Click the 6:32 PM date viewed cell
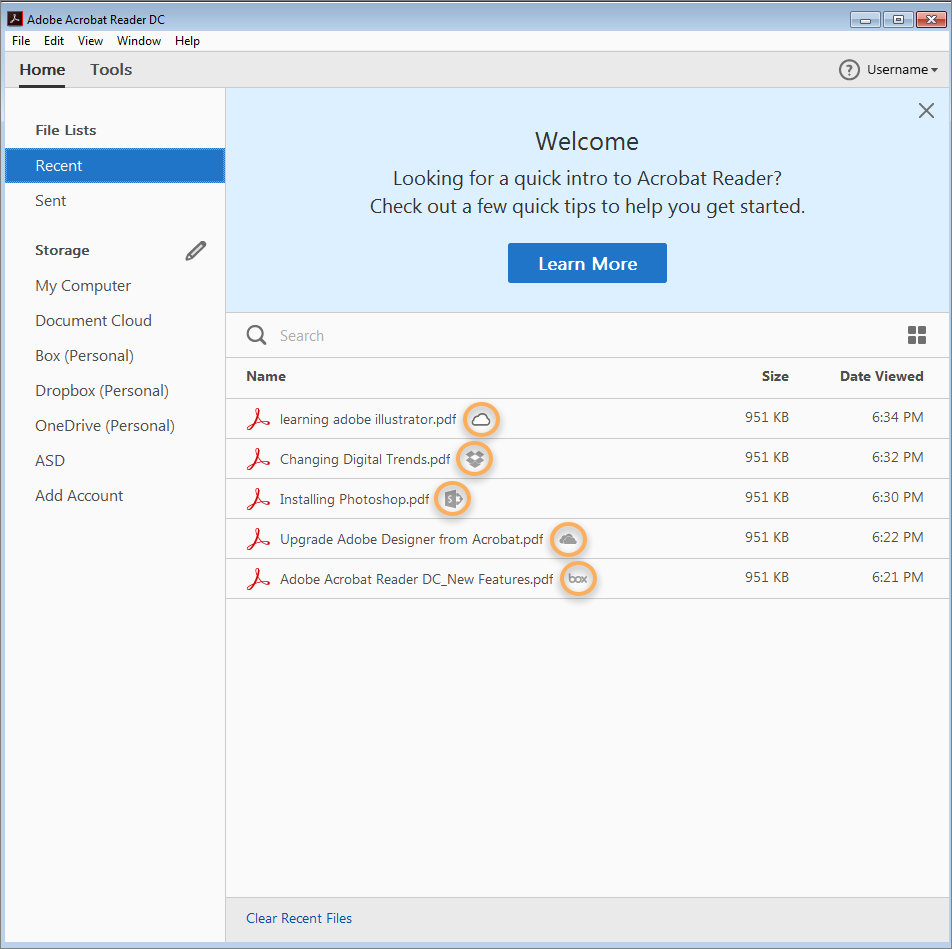This screenshot has height=949, width=952. [x=897, y=457]
